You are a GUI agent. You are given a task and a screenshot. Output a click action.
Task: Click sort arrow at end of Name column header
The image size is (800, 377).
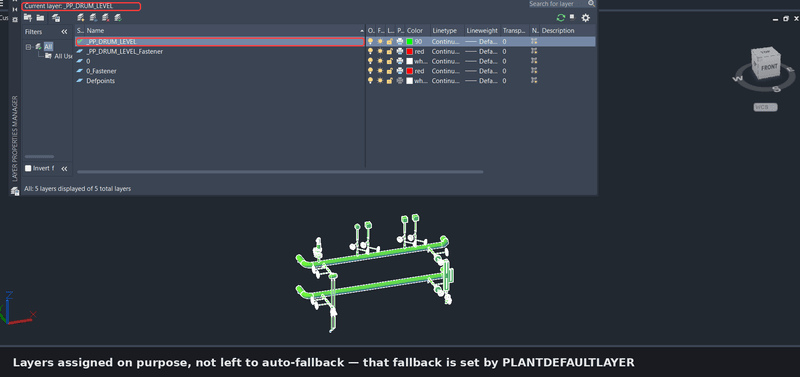[x=362, y=31]
